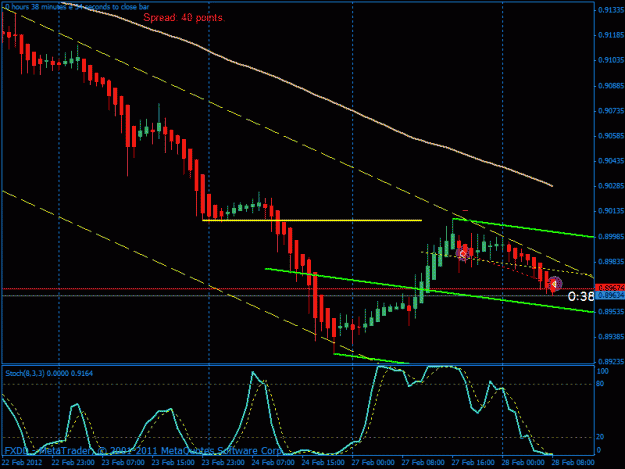Click the circled arrow marker on the latest candle
The image size is (625, 469).
pos(554,284)
